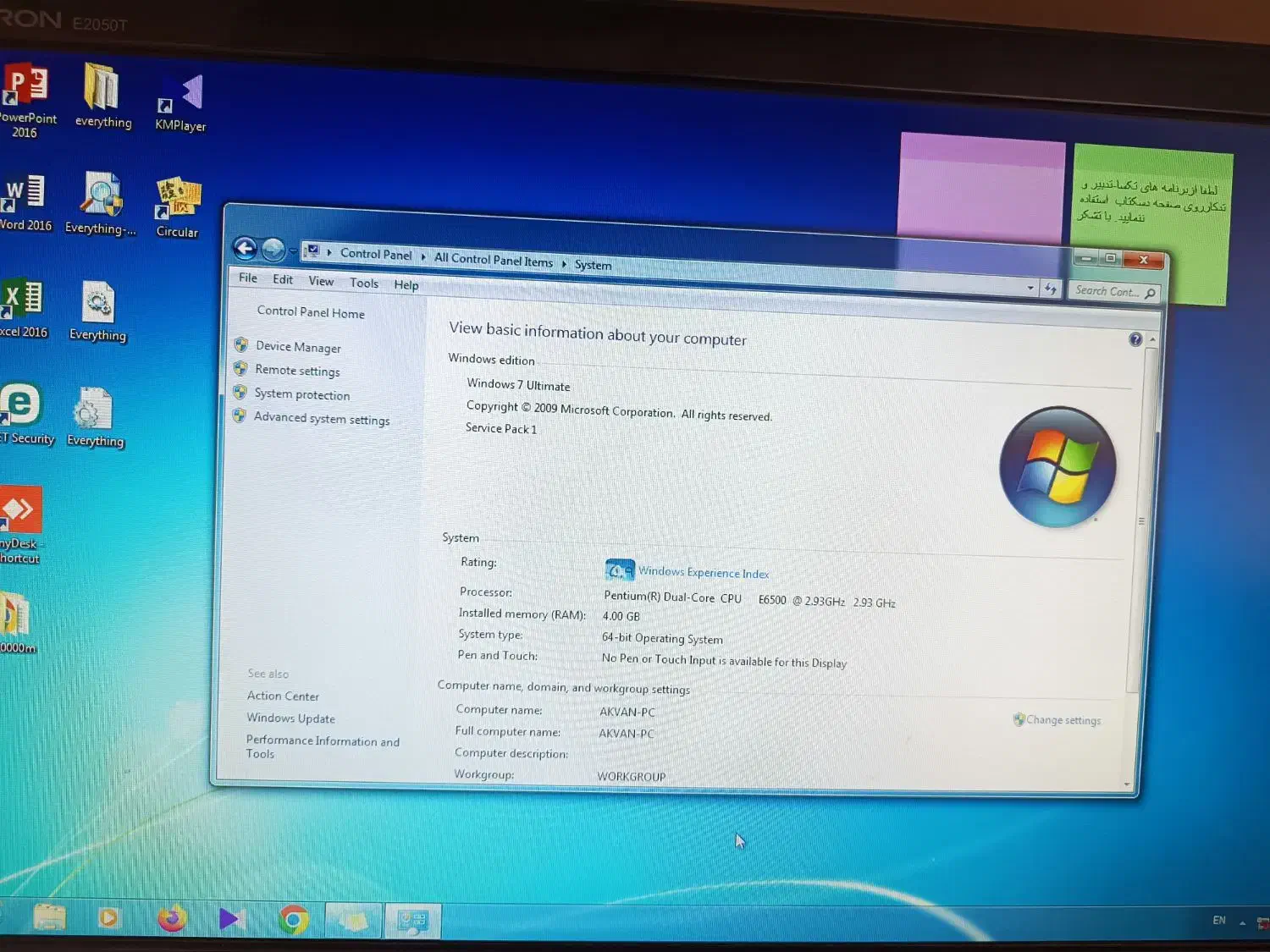Switch to Sticky Notes in the taskbar
The width and height of the screenshot is (1270, 952).
click(354, 921)
